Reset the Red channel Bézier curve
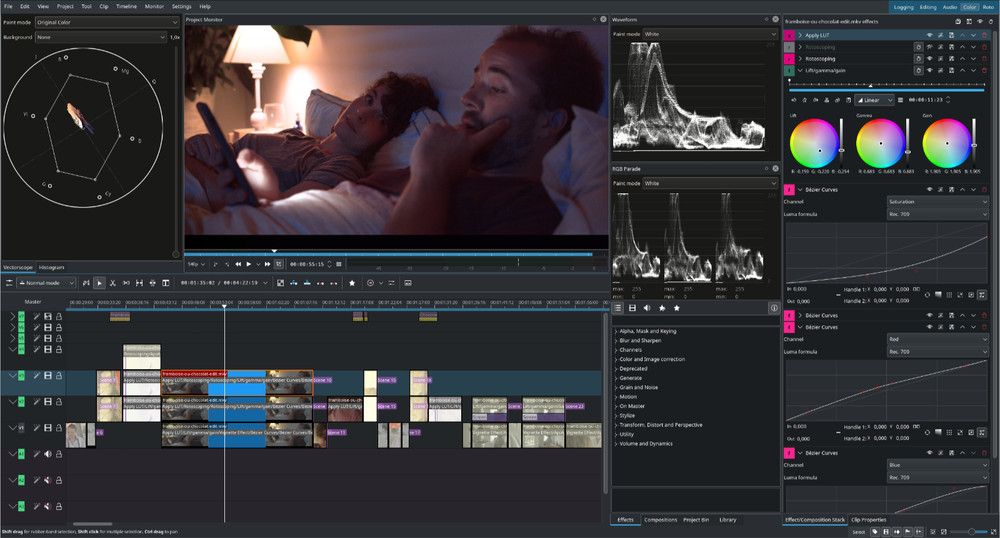 click(927, 432)
